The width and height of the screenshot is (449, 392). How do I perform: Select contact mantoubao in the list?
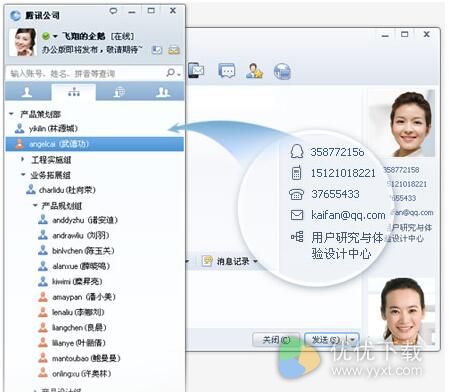pos(86,358)
